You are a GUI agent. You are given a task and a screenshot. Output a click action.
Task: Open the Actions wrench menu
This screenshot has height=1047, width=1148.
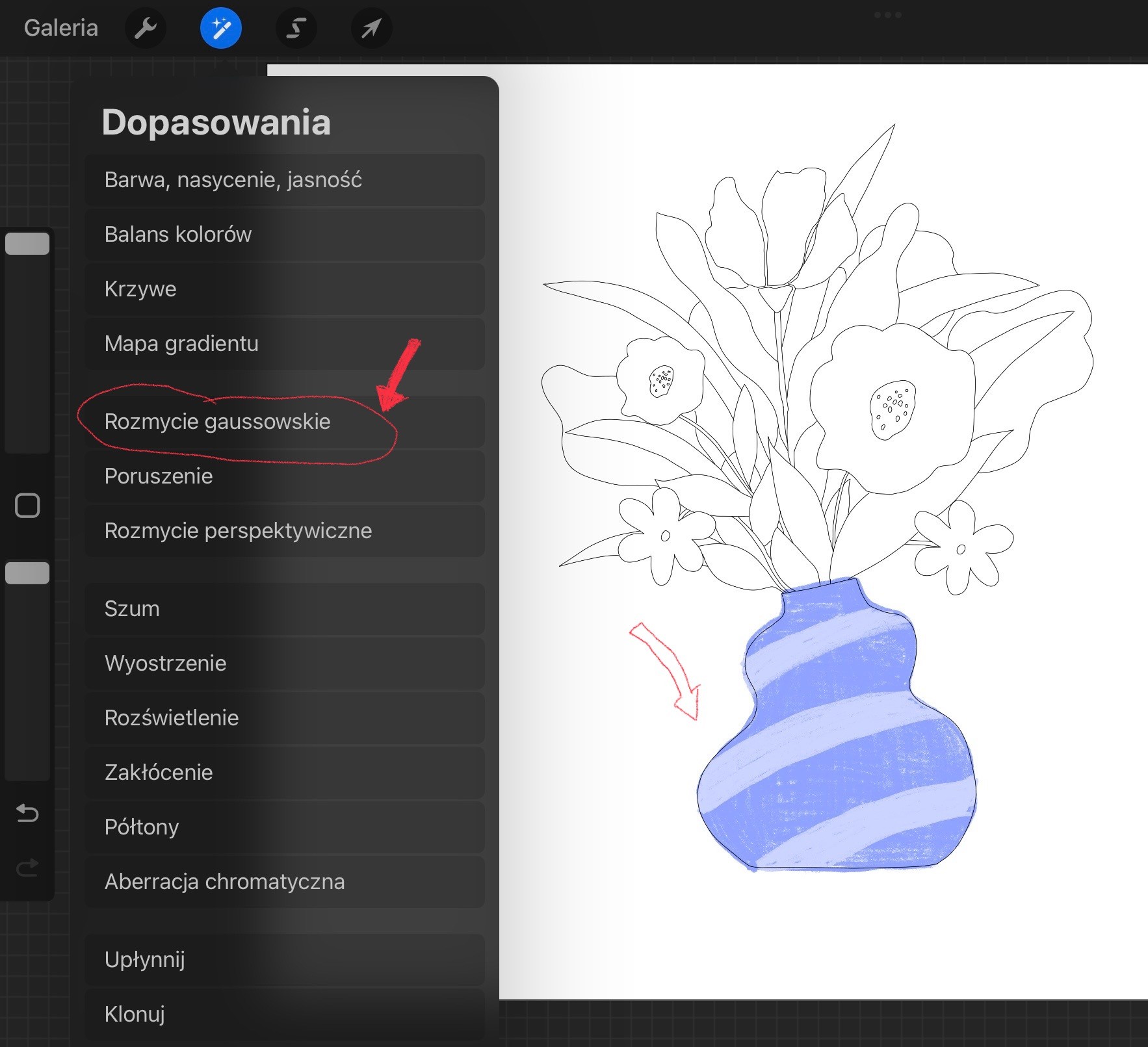(x=146, y=28)
